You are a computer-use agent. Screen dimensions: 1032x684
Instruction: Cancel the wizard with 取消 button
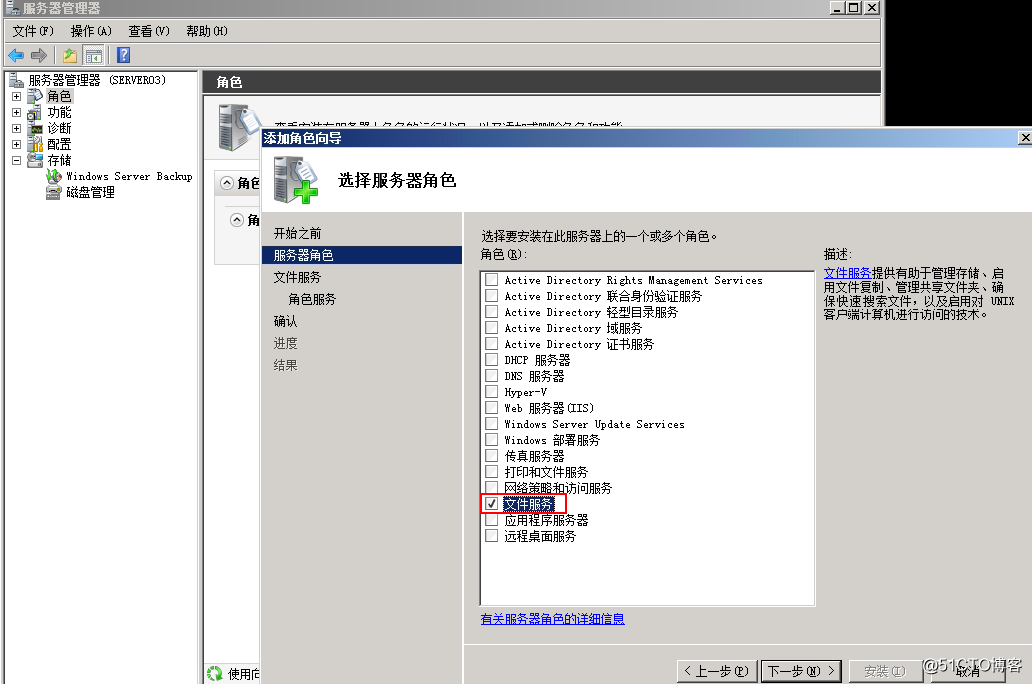(x=968, y=671)
